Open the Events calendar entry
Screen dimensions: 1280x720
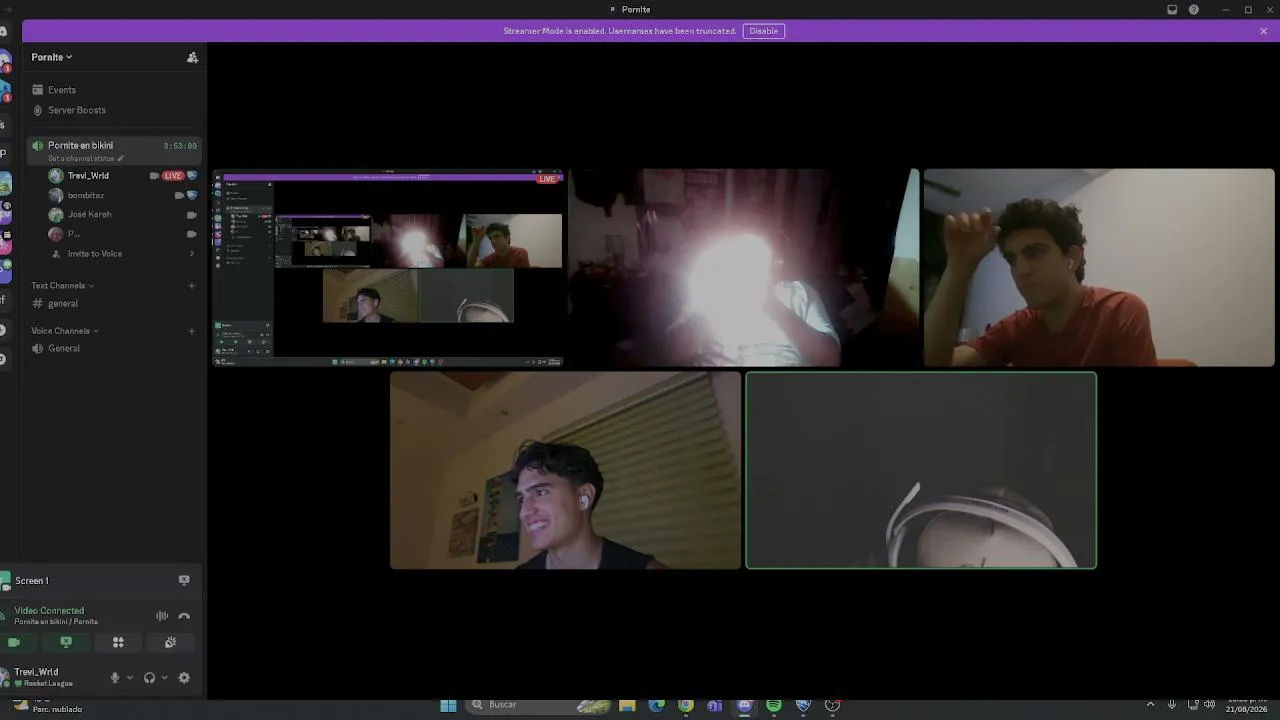114,90
